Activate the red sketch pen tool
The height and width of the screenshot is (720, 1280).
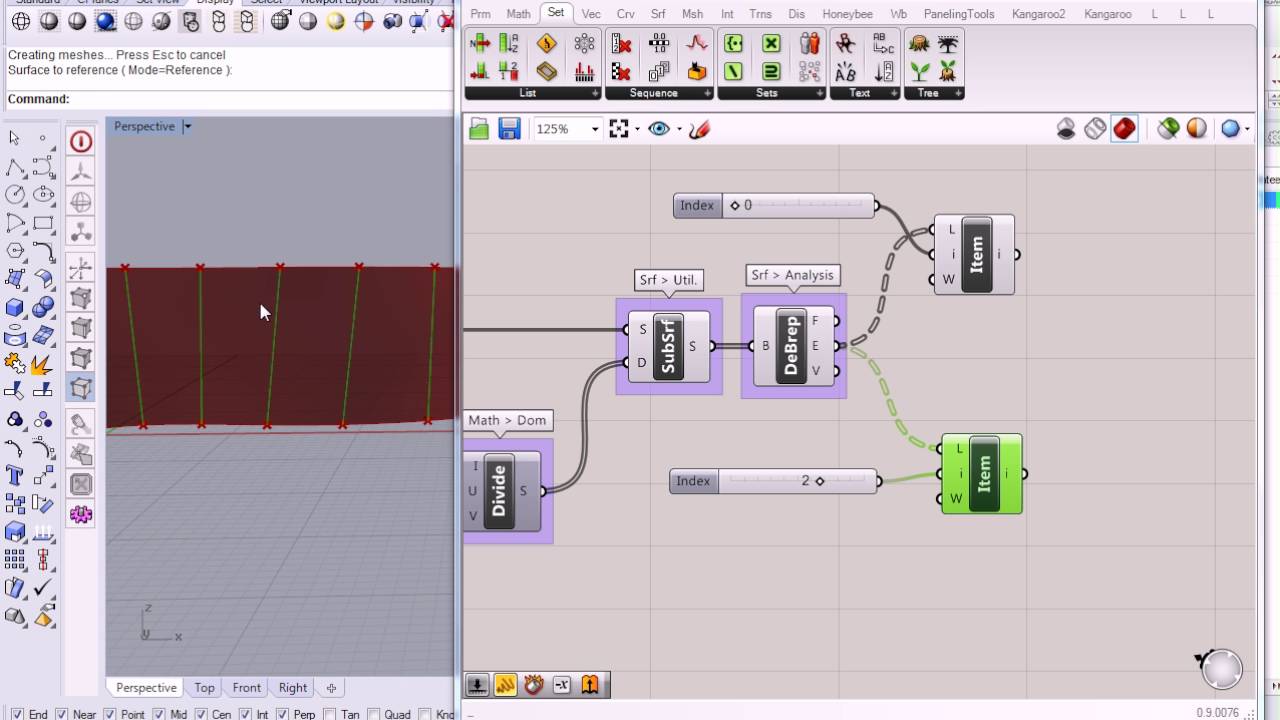coord(700,129)
